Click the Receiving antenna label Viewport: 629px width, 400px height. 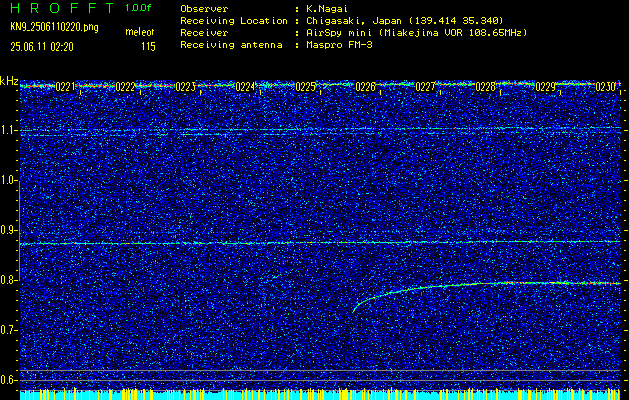tap(231, 45)
